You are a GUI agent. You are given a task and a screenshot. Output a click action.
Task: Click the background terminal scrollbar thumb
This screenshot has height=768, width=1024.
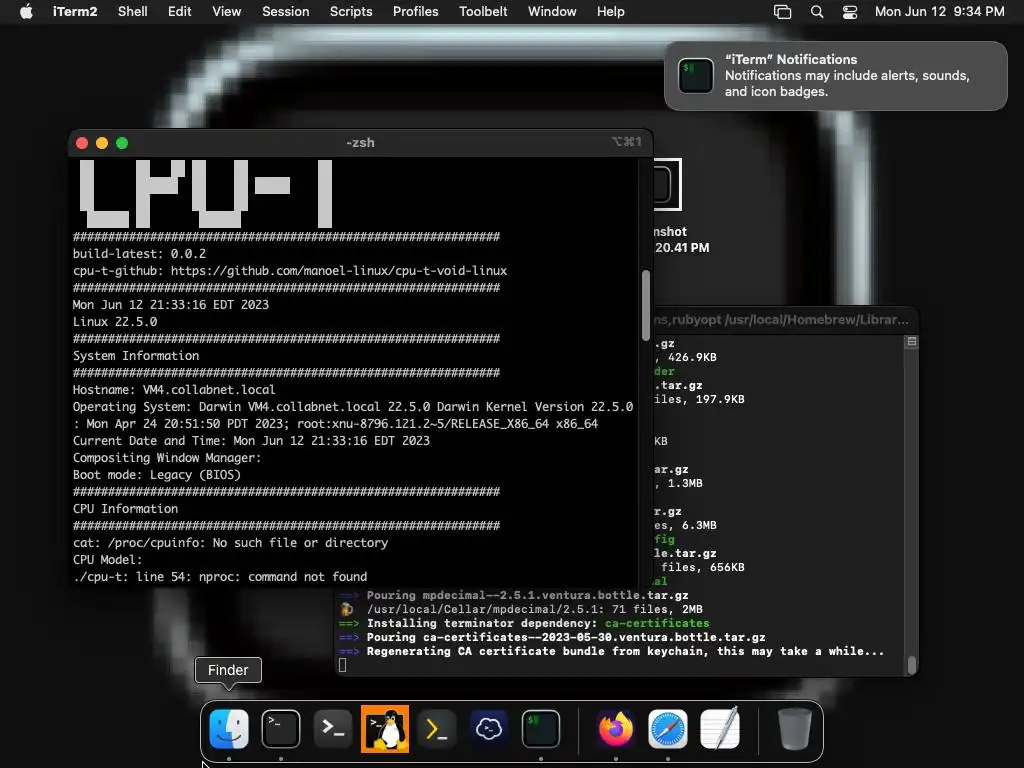click(912, 665)
